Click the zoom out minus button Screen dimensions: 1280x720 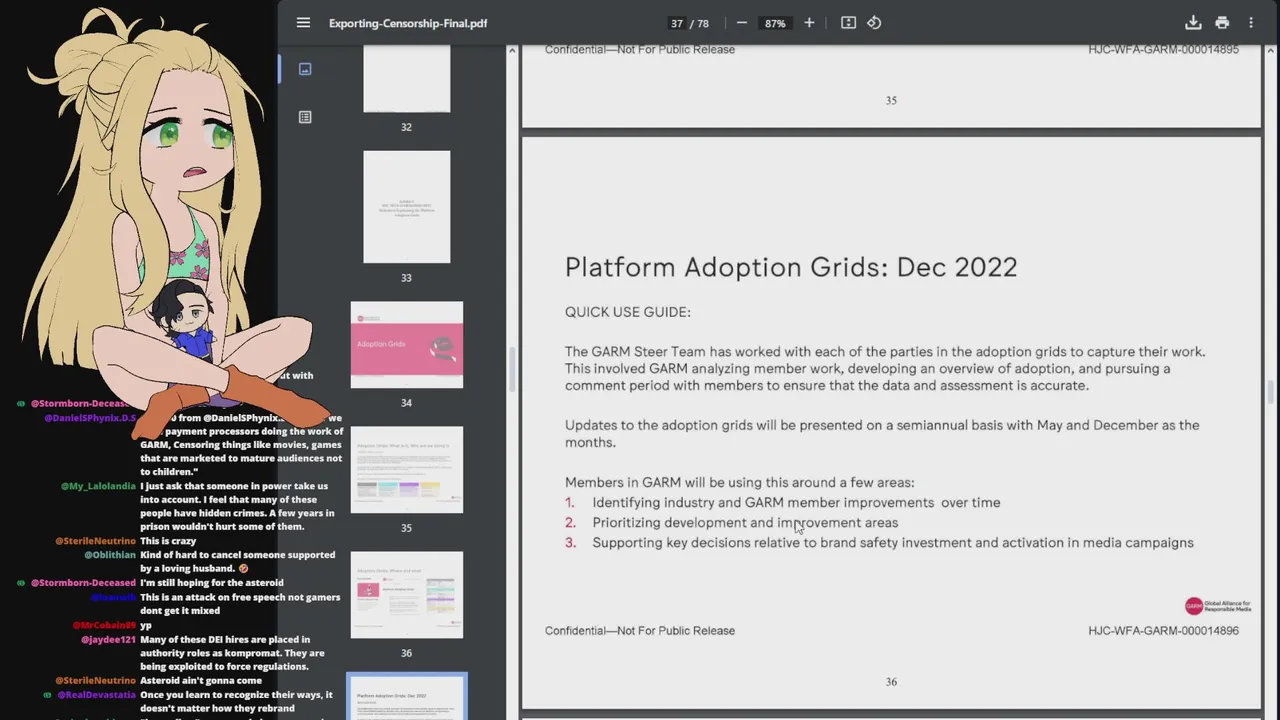click(741, 23)
